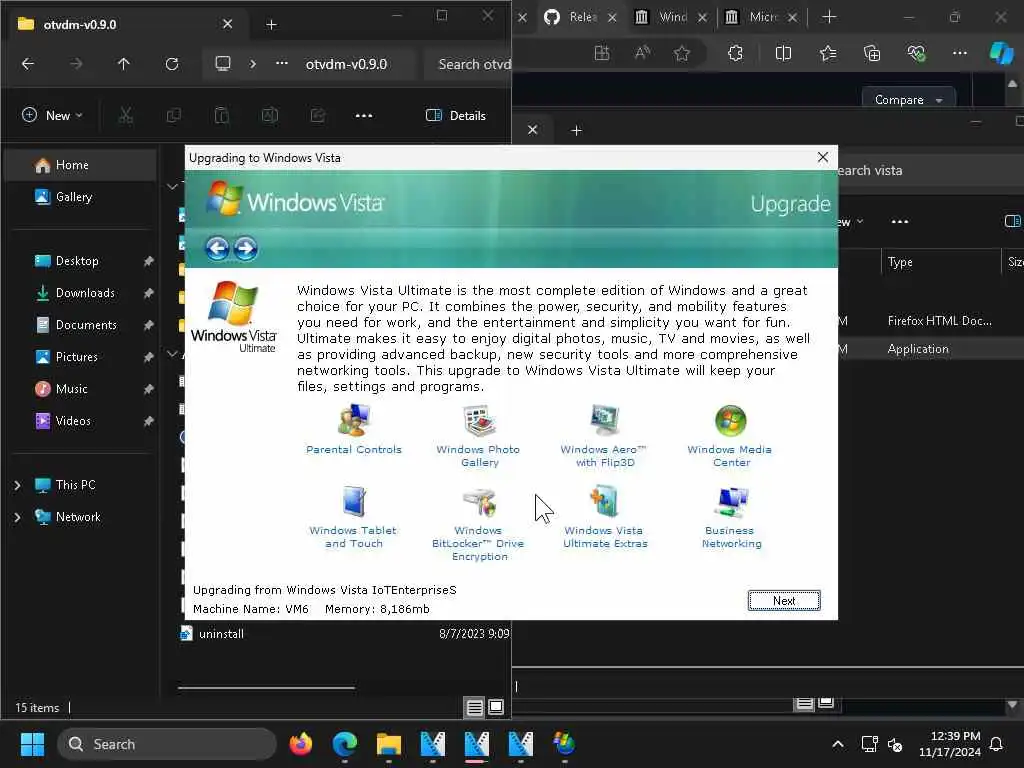Switch to the GitHub Releases browser tab
The height and width of the screenshot is (768, 1024).
[x=579, y=17]
